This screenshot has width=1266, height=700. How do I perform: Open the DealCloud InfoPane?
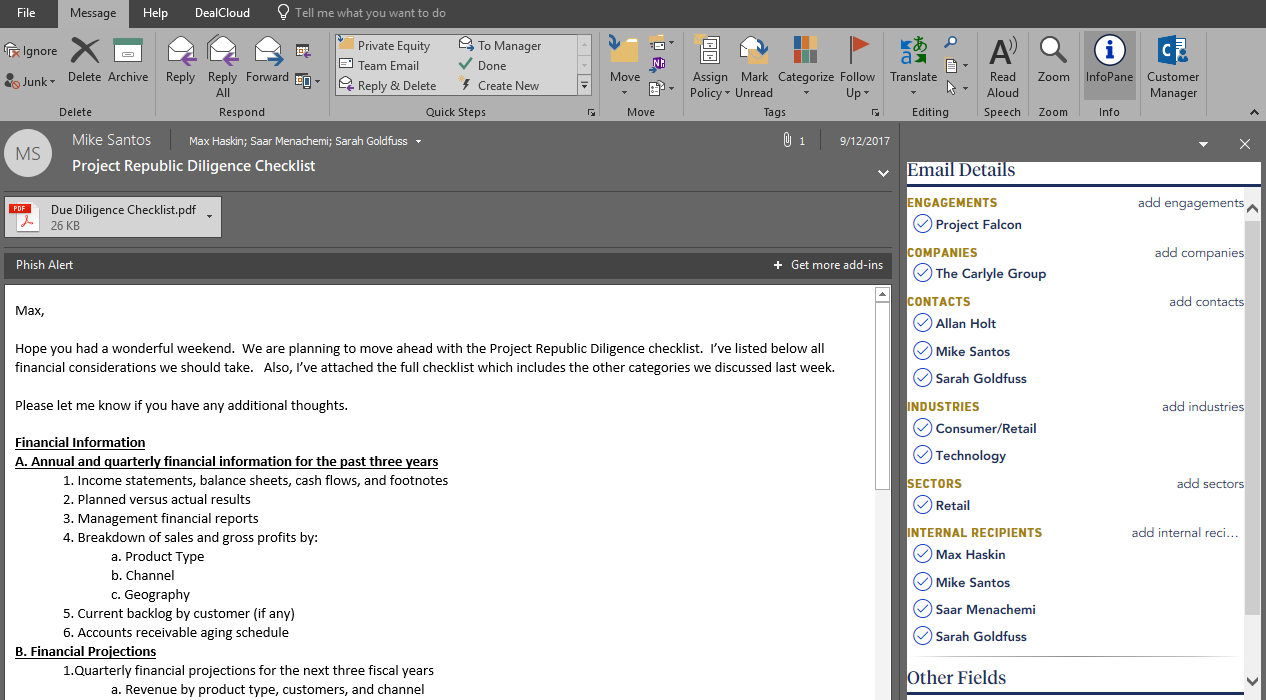click(x=1109, y=62)
